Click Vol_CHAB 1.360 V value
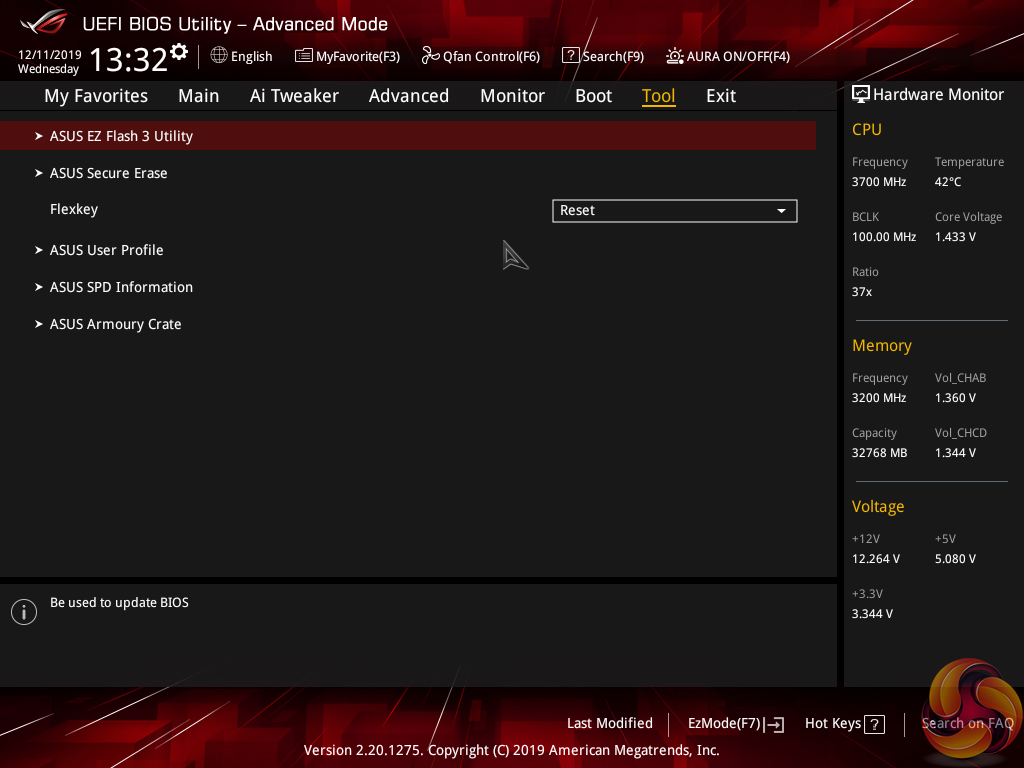Viewport: 1024px width, 768px height. pyautogui.click(x=955, y=398)
